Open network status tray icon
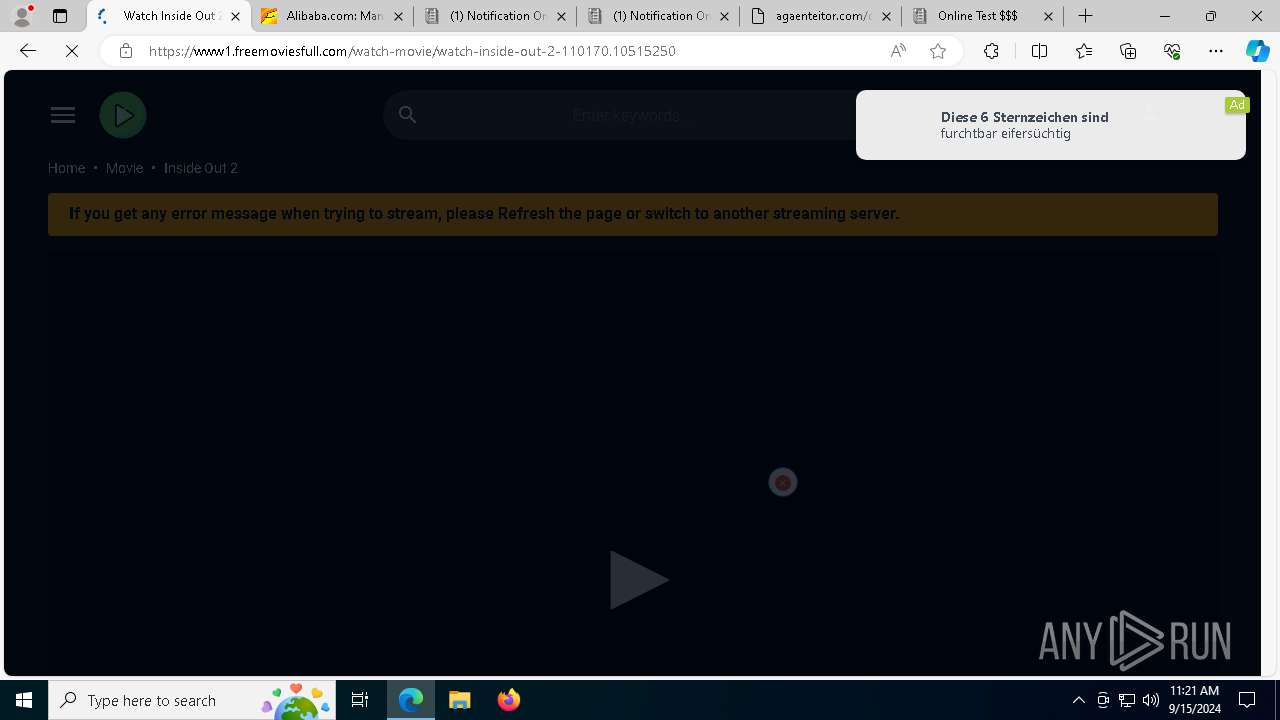 coord(1127,700)
